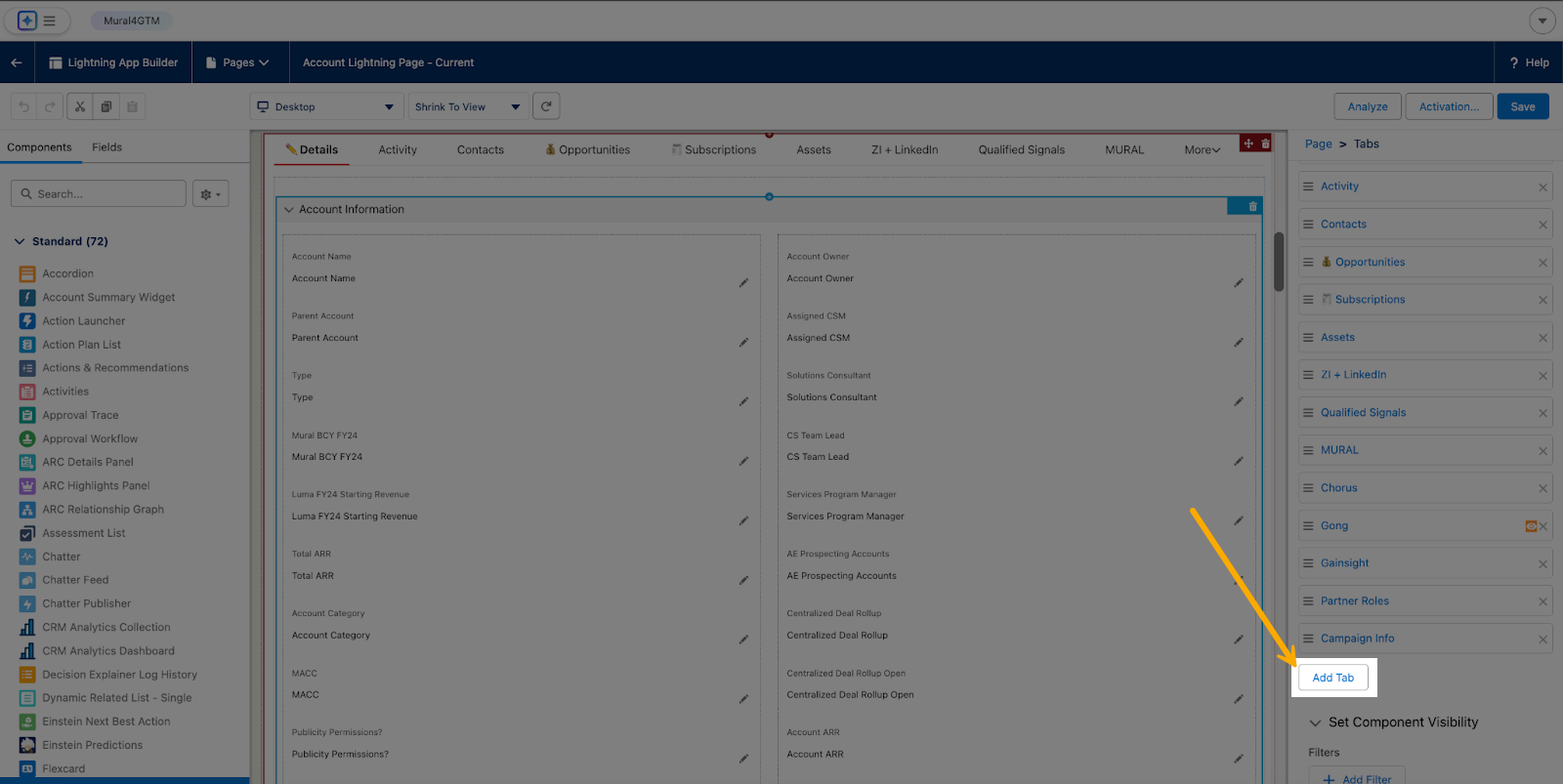Select the Chatter Feed component

pyautogui.click(x=75, y=580)
